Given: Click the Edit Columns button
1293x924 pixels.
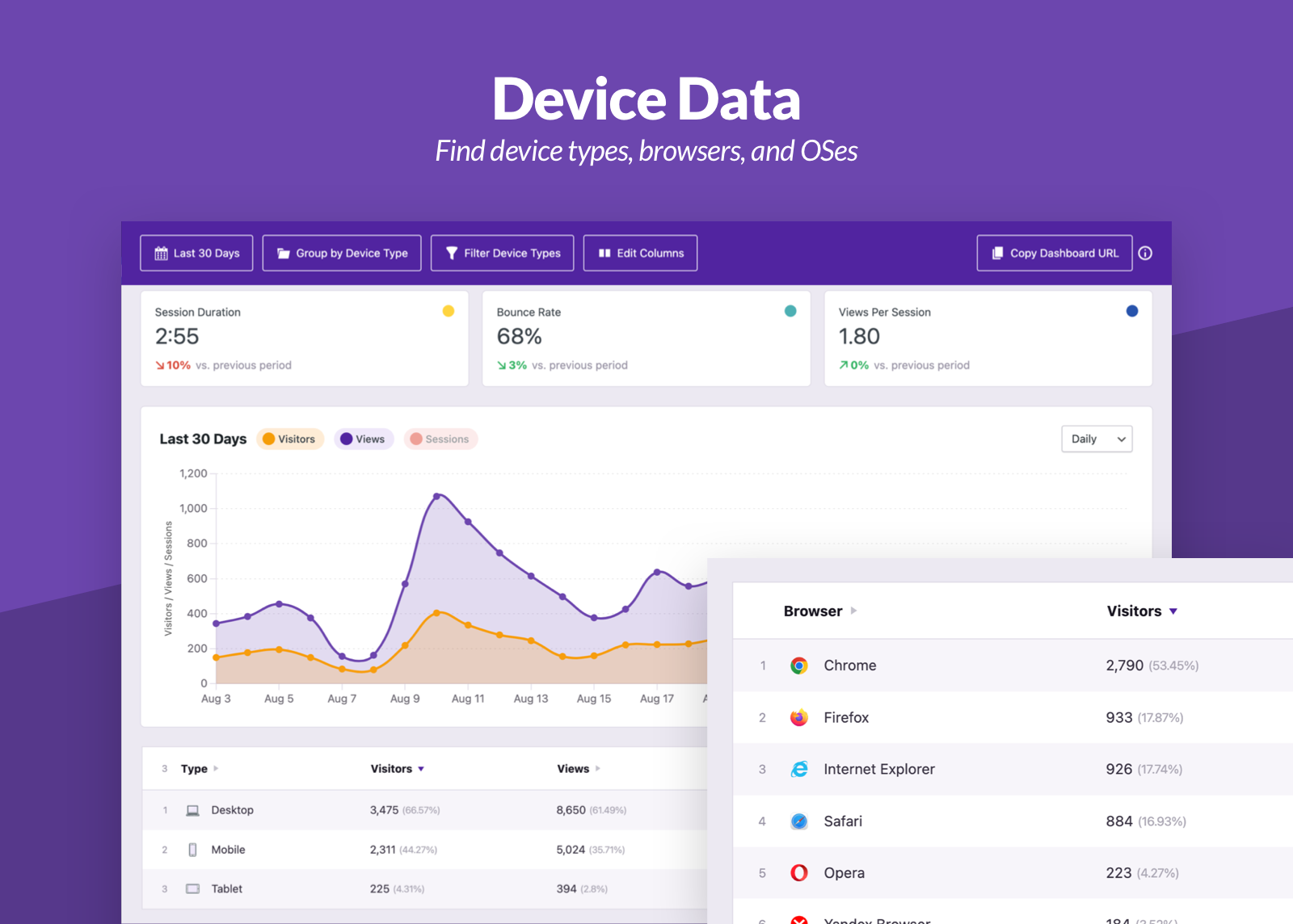Looking at the screenshot, I should [640, 253].
